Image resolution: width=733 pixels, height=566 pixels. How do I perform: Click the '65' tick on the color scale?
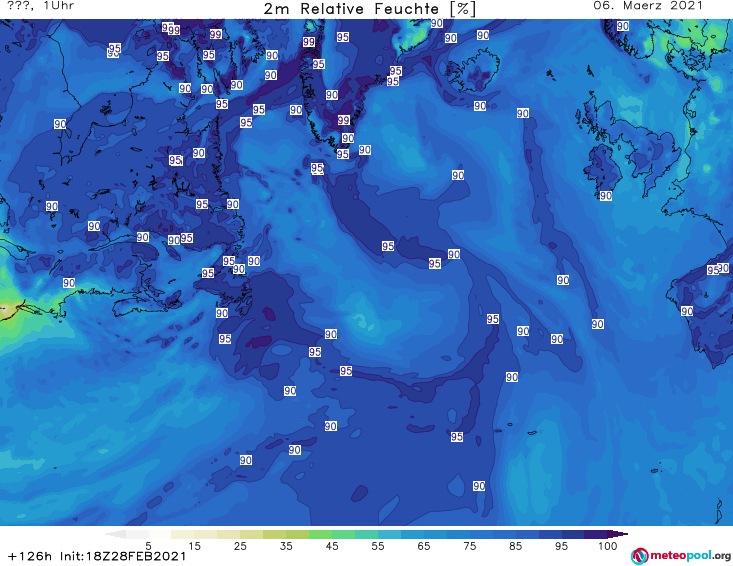coord(424,546)
